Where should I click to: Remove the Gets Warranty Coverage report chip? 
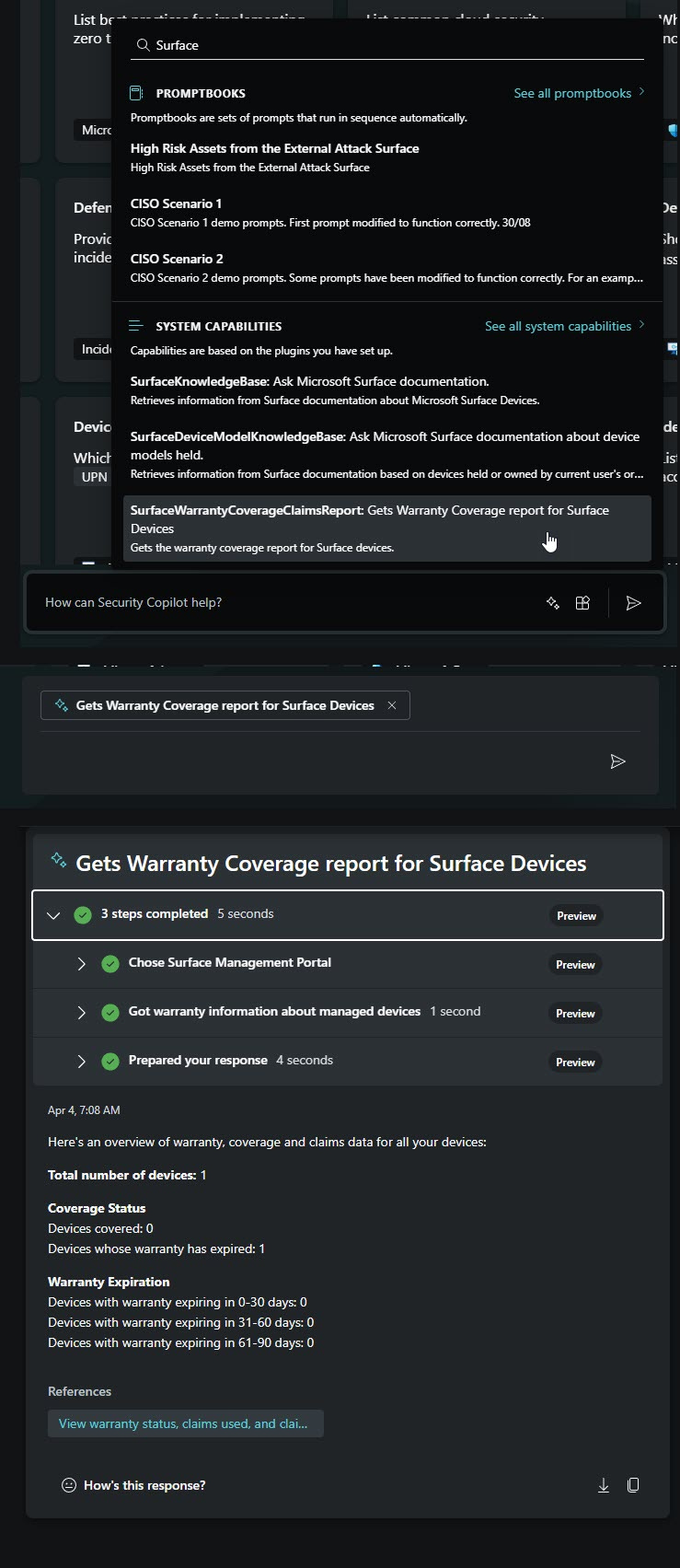pos(392,705)
